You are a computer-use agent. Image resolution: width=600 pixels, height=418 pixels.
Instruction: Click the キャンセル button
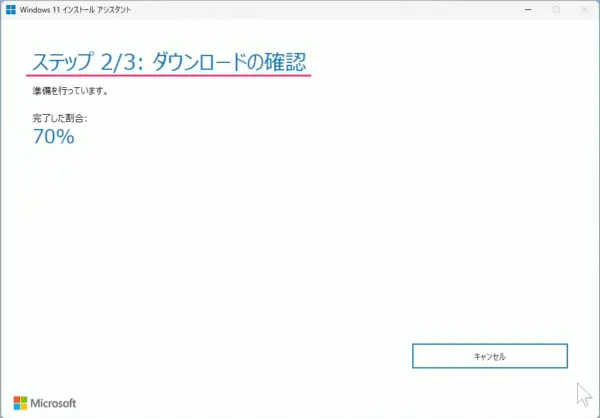coord(490,356)
